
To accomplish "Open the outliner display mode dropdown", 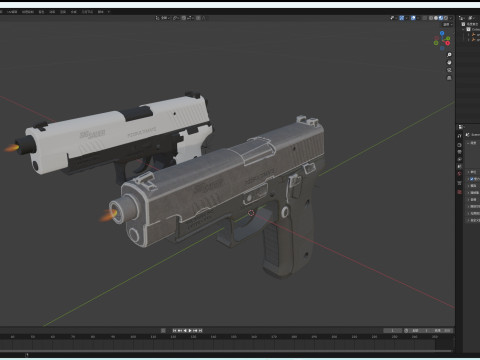I will tap(462, 18).
